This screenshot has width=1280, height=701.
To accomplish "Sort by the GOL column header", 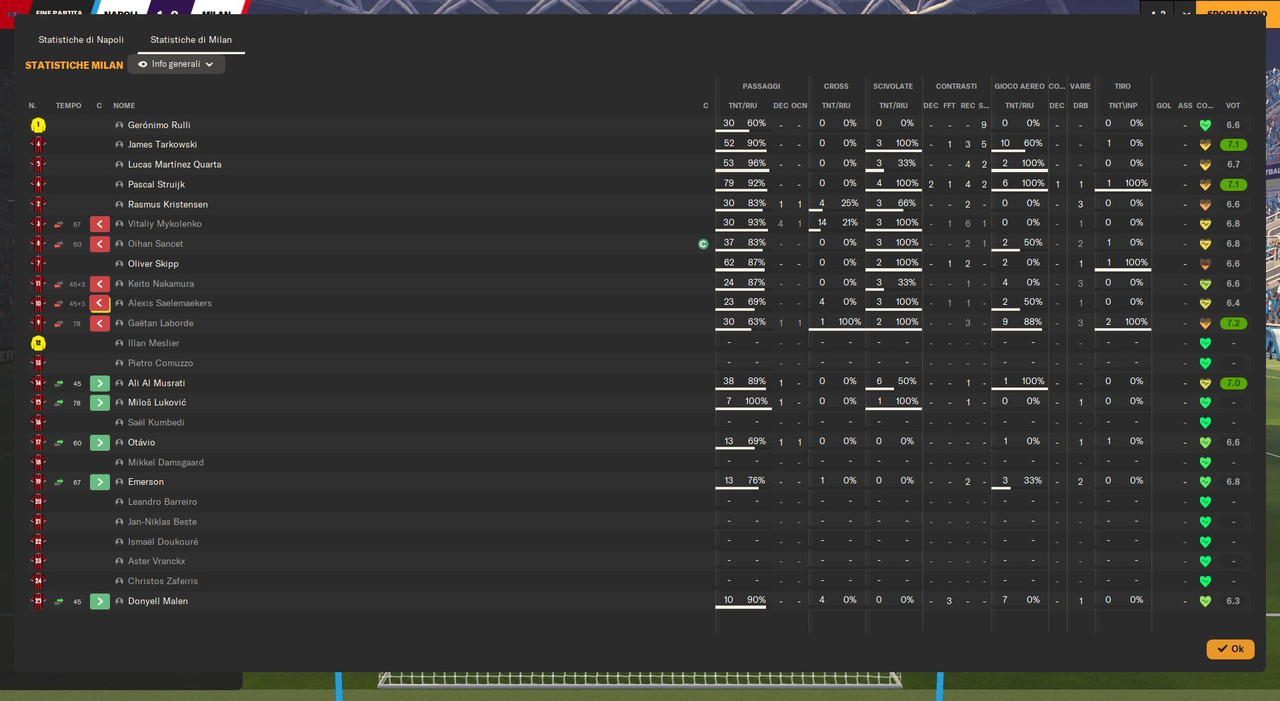I will coord(1164,105).
